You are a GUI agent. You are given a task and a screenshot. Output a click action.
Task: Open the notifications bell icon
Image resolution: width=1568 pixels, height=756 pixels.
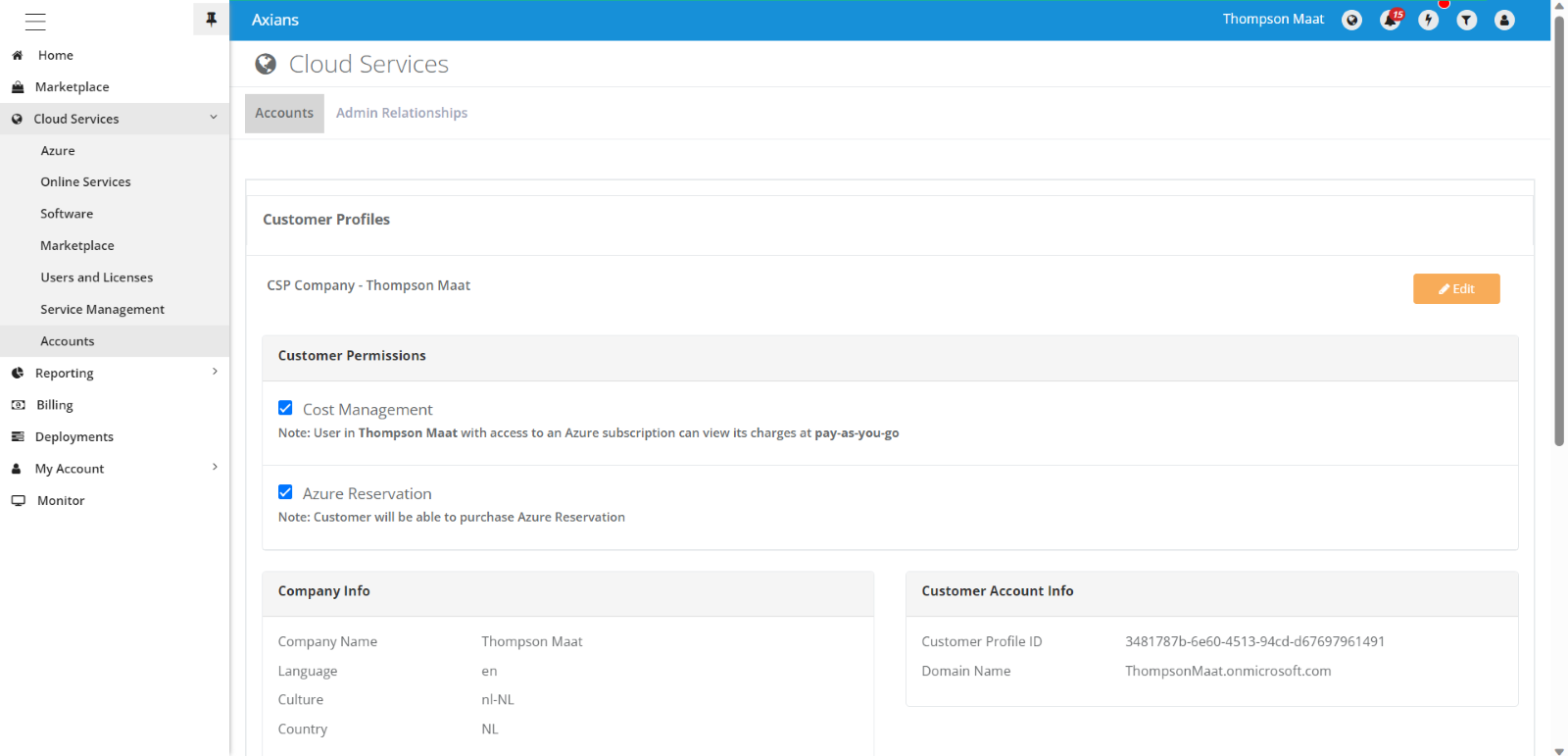[x=1390, y=21]
